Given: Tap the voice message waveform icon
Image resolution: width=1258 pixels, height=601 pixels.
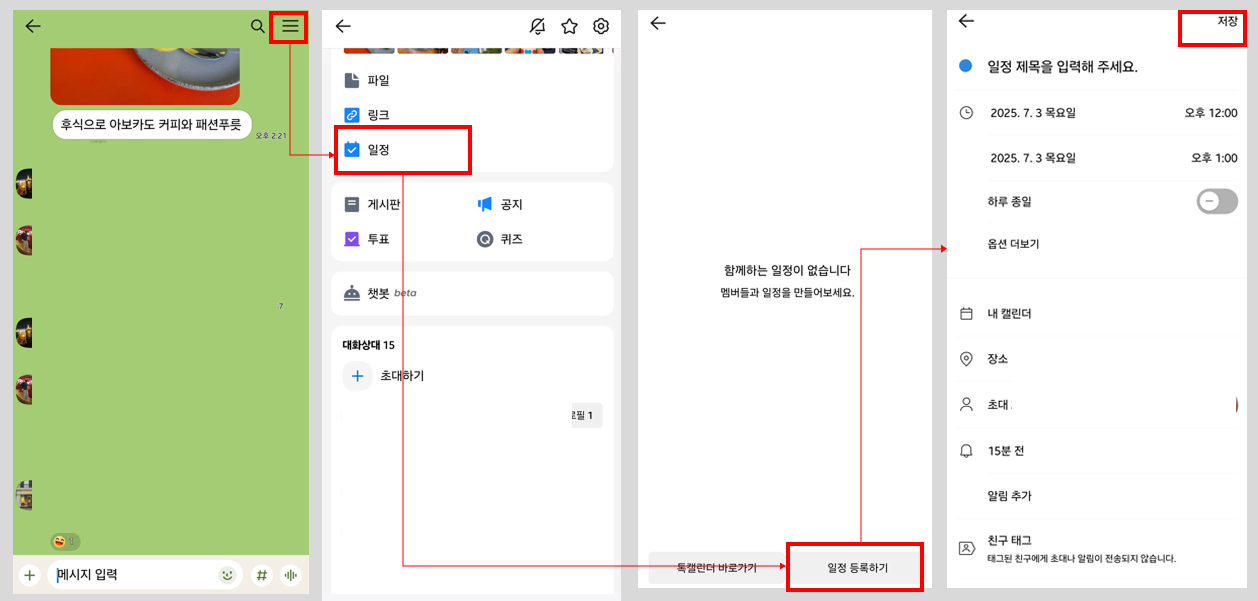Looking at the screenshot, I should click(x=291, y=575).
